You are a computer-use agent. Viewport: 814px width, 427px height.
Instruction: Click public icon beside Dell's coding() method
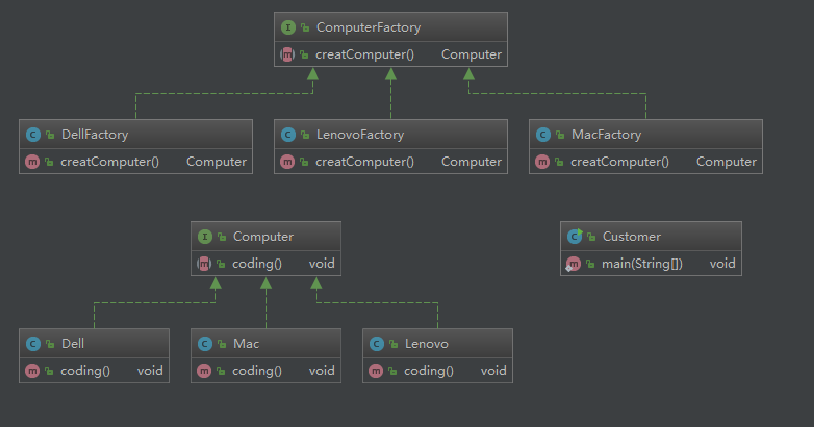pos(49,371)
